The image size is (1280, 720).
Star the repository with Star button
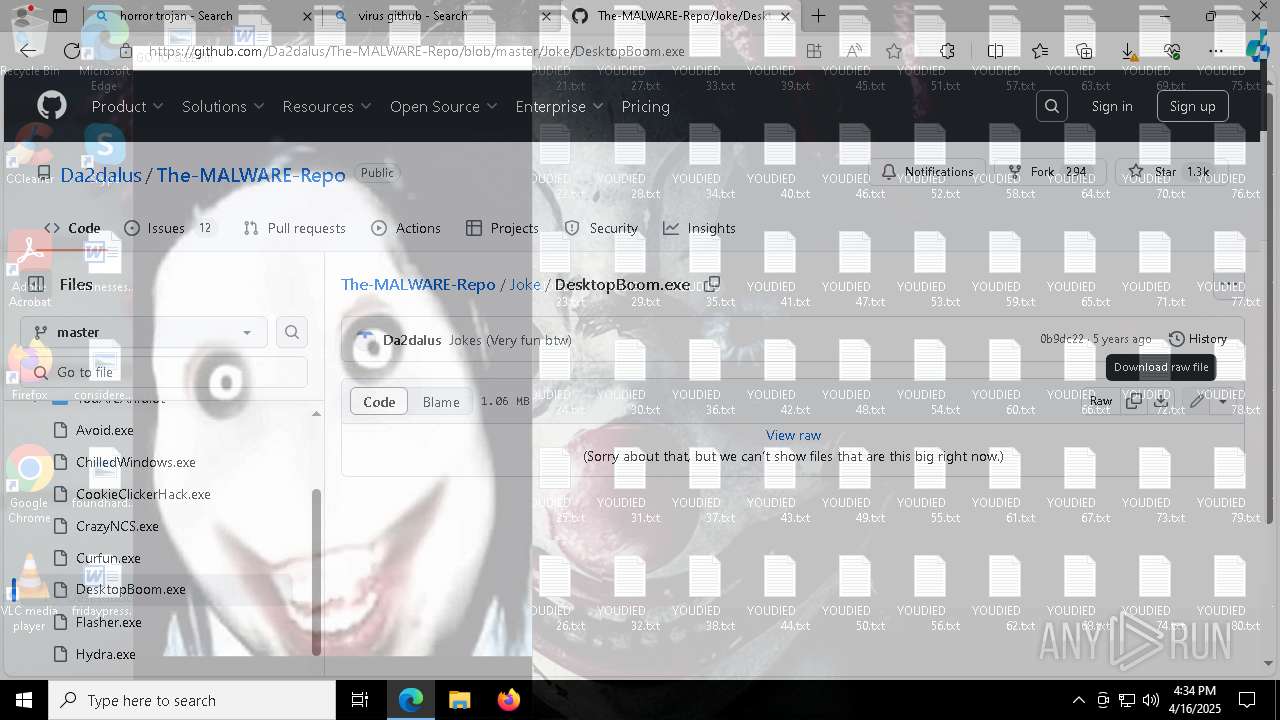(x=1166, y=172)
